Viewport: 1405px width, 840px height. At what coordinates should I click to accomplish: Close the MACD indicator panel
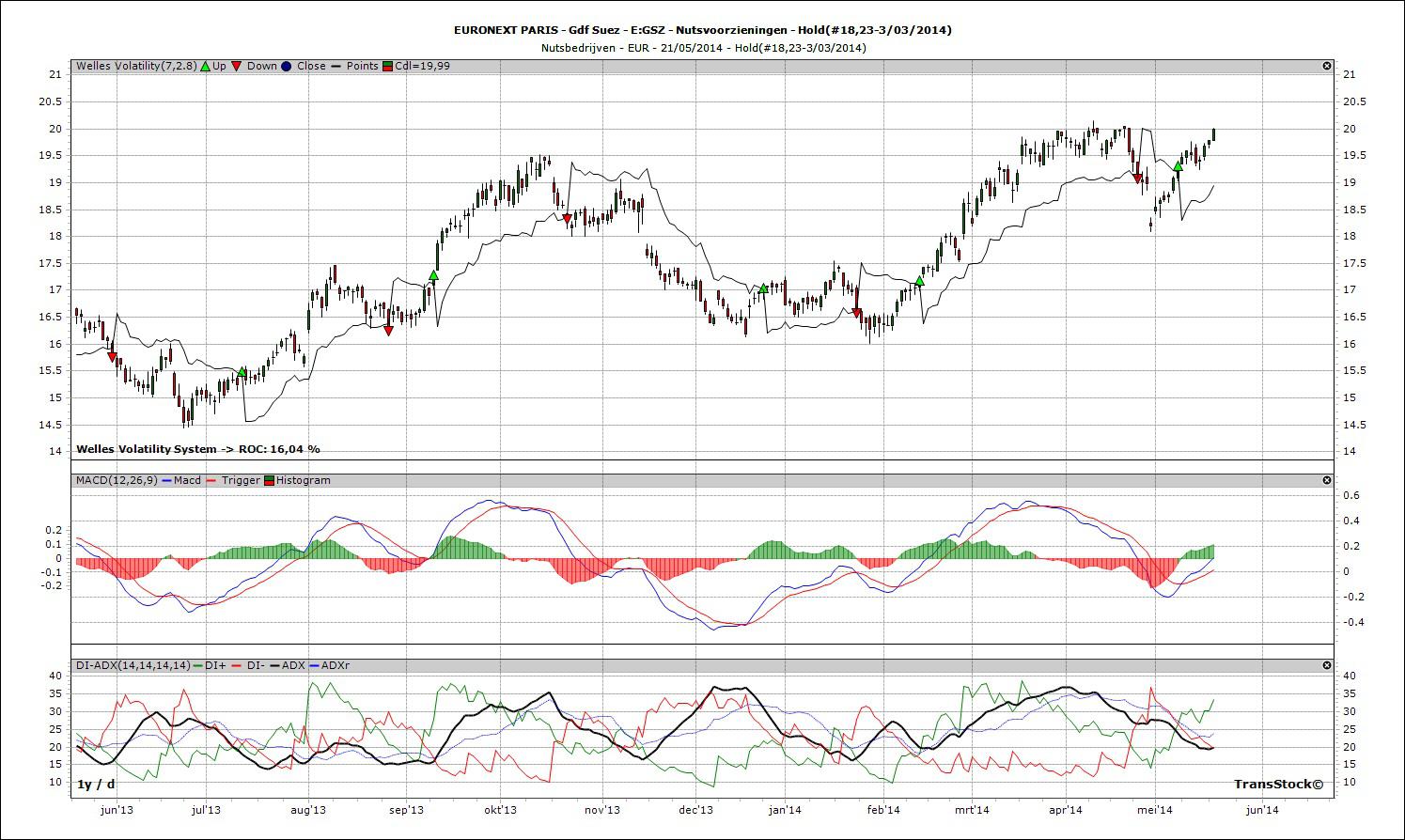click(1327, 480)
